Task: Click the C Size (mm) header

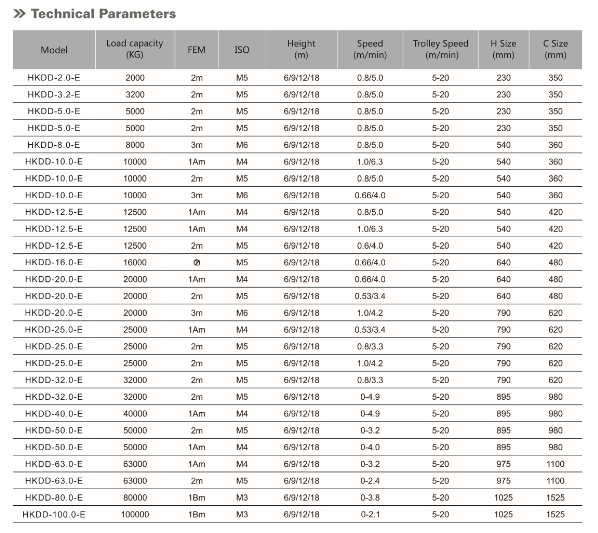Action: coord(555,49)
